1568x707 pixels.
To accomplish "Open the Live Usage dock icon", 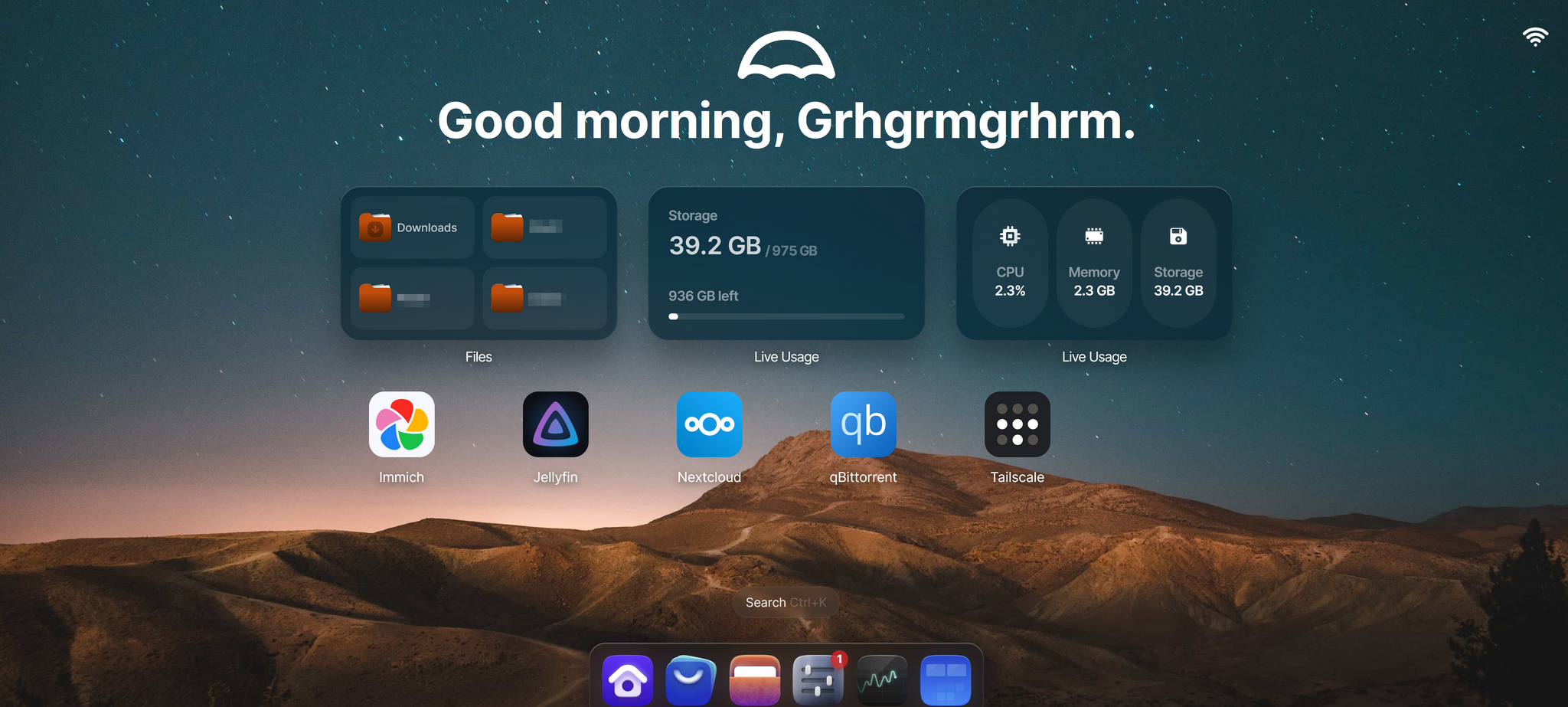I will click(x=882, y=680).
